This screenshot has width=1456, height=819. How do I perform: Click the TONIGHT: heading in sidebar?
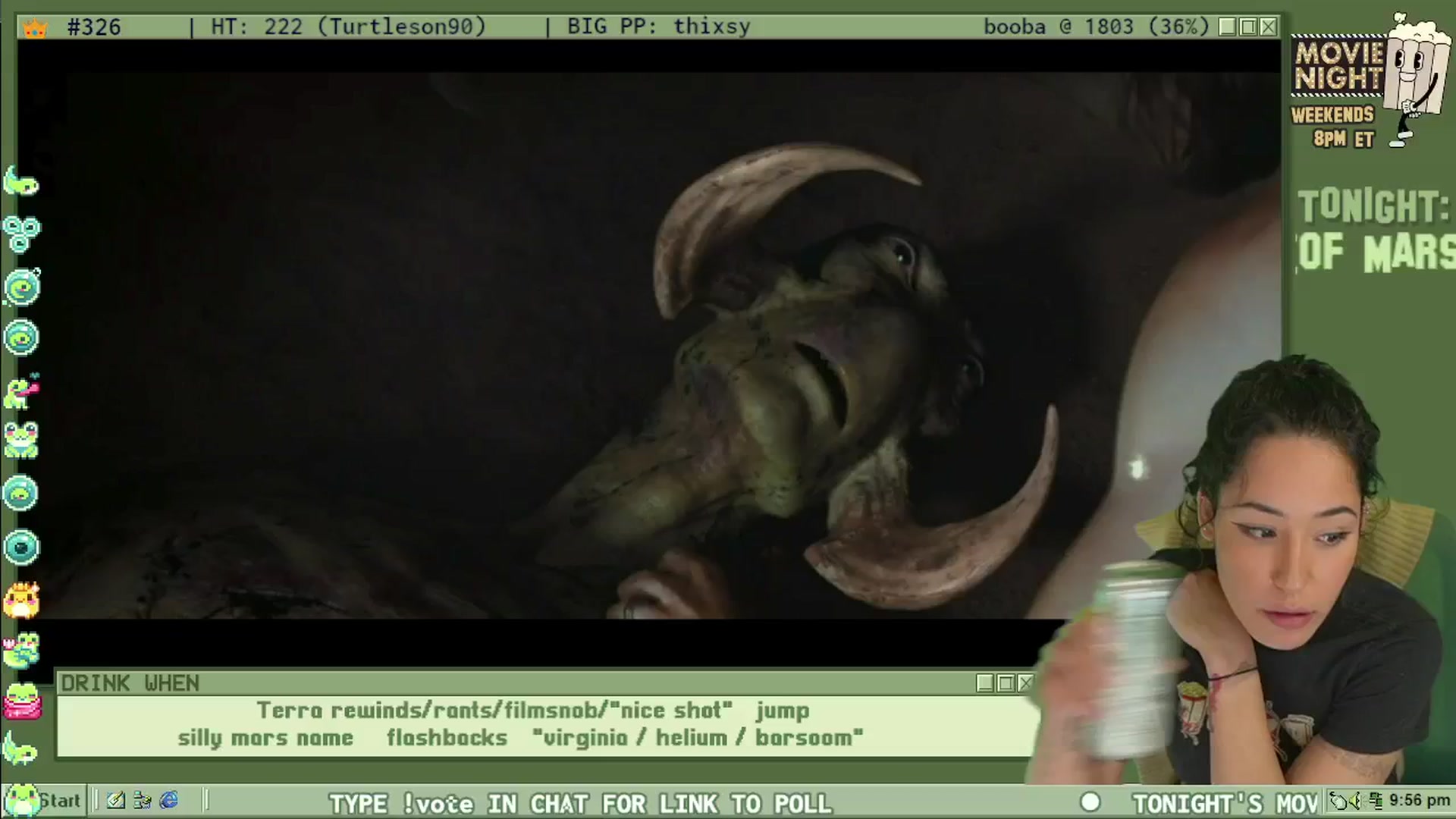[1373, 206]
